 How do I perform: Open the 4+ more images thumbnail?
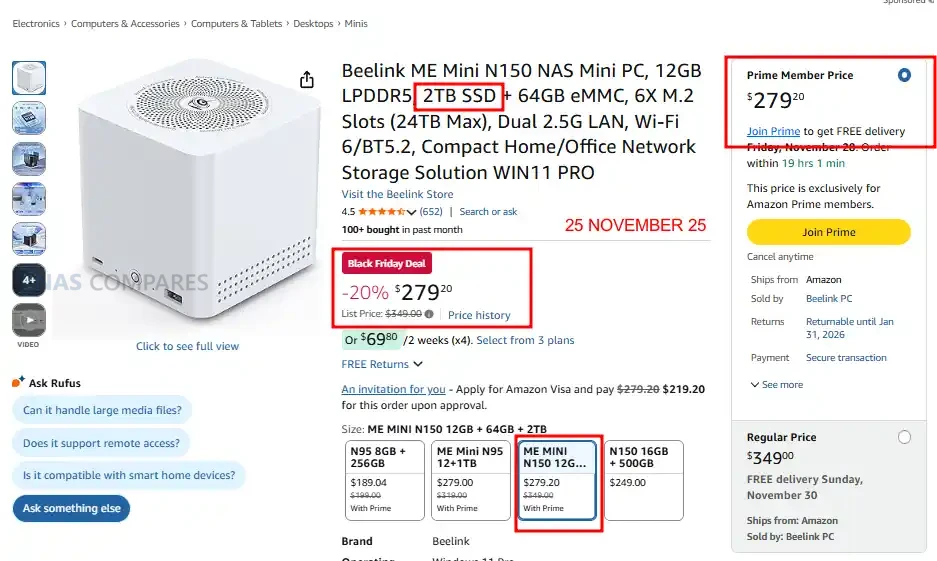point(28,280)
